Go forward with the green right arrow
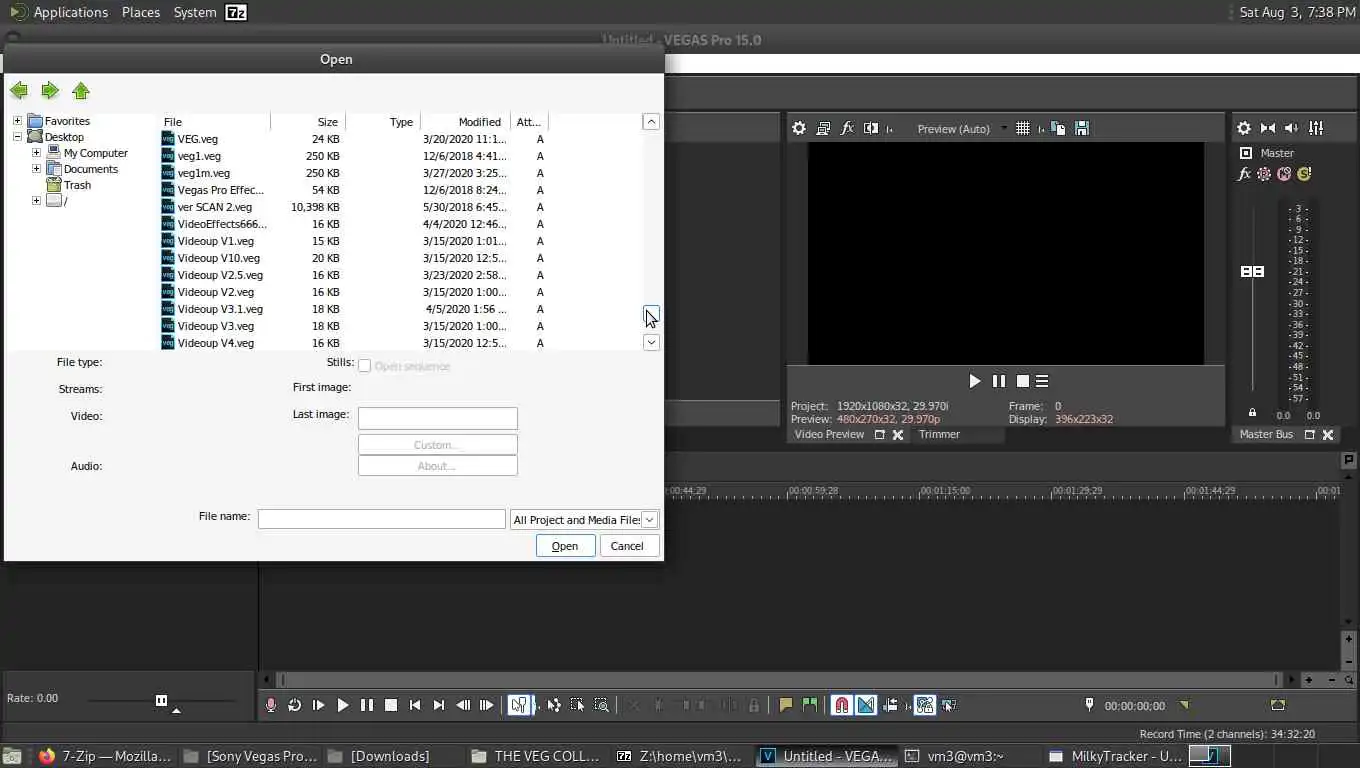This screenshot has width=1360, height=768. point(50,91)
